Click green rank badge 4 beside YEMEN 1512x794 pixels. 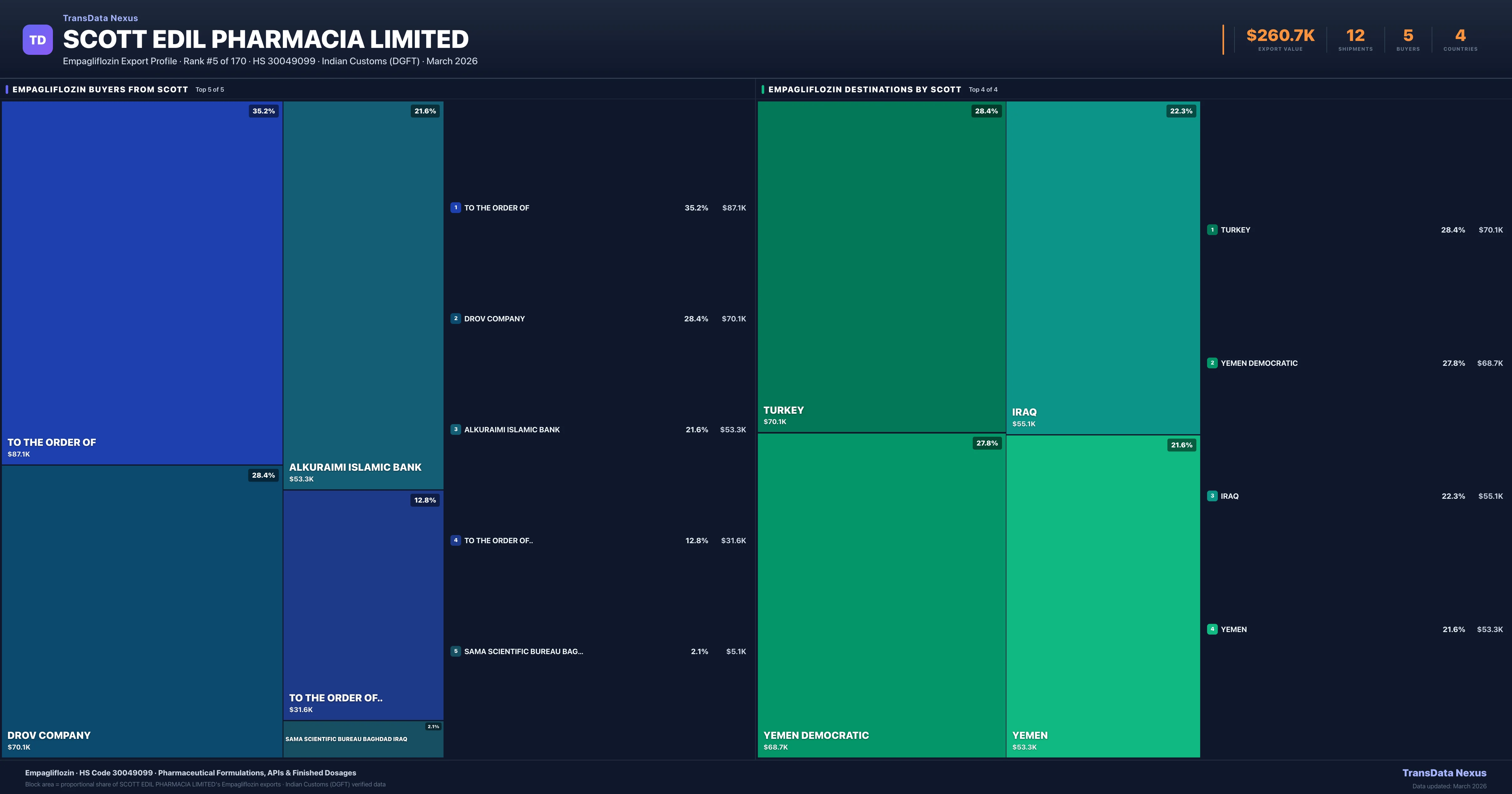coord(1212,629)
